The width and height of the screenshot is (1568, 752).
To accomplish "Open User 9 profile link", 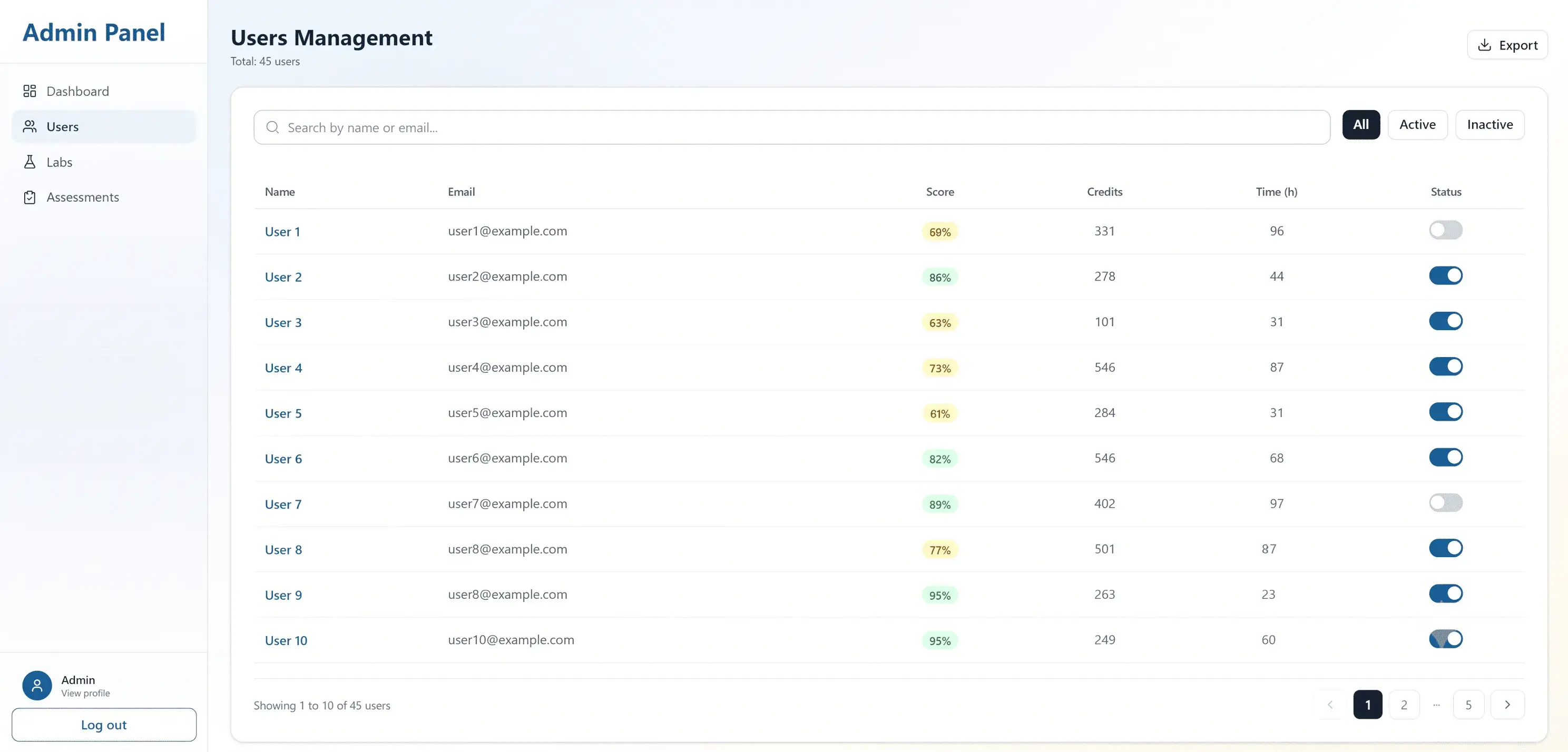I will tap(283, 595).
